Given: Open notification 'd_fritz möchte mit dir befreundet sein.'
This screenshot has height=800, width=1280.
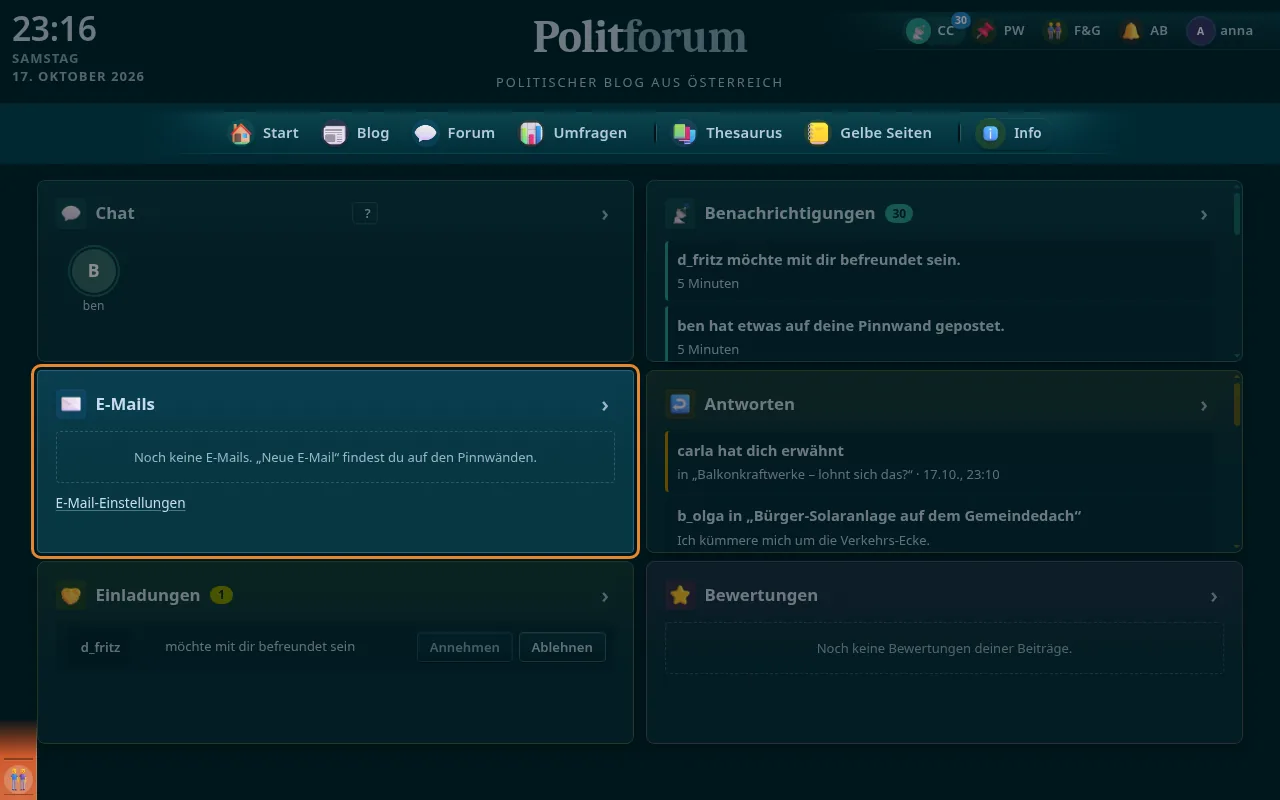Looking at the screenshot, I should click(x=941, y=271).
